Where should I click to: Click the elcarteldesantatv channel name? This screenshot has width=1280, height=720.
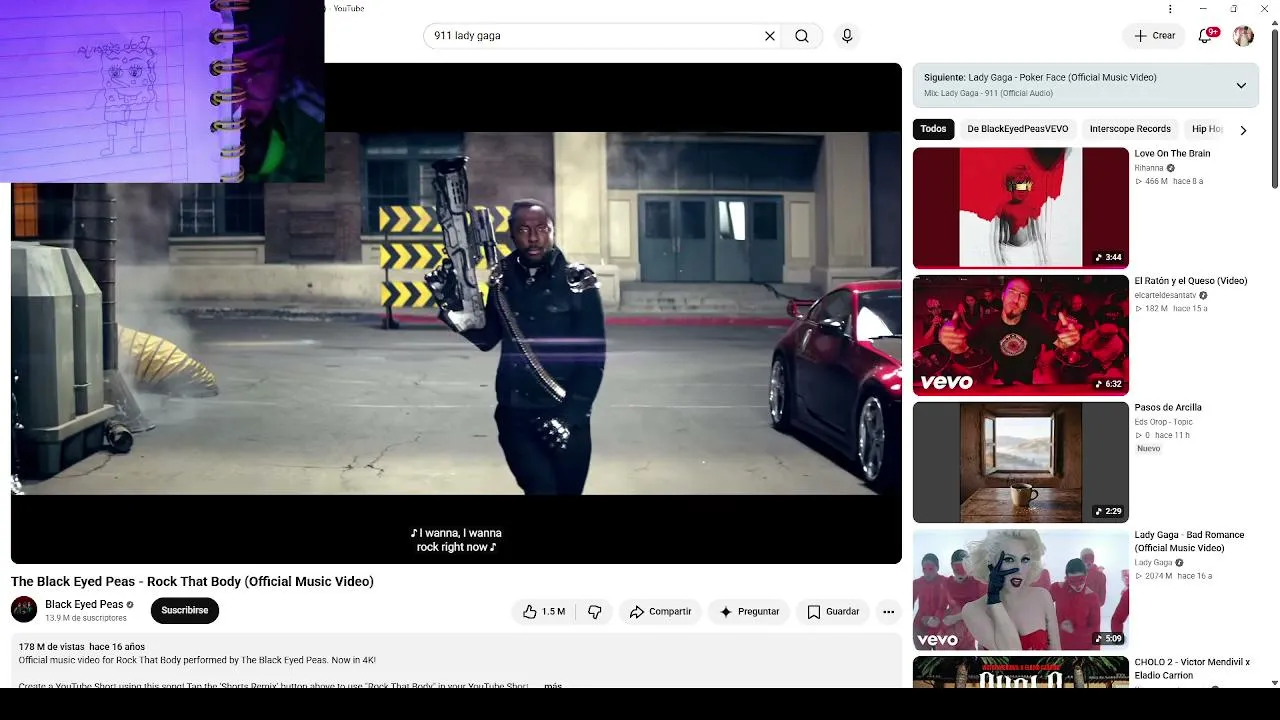[1165, 295]
